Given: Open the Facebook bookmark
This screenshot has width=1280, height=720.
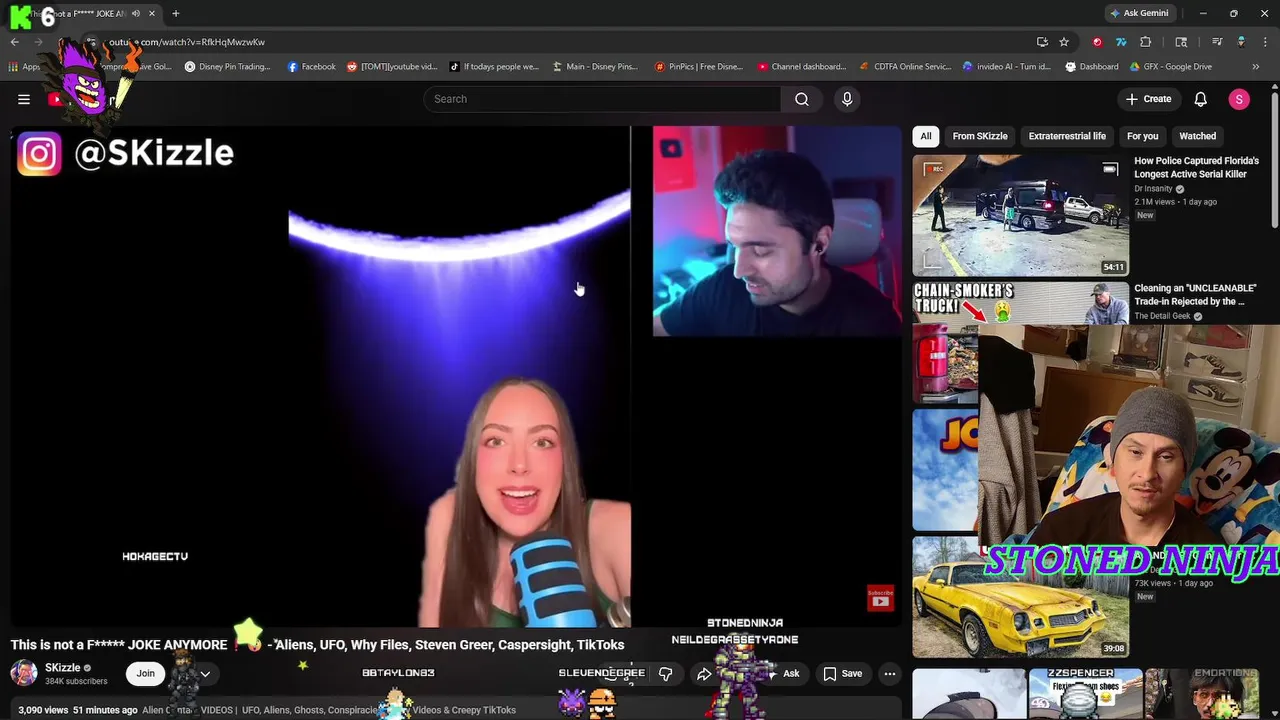Looking at the screenshot, I should click(x=312, y=67).
